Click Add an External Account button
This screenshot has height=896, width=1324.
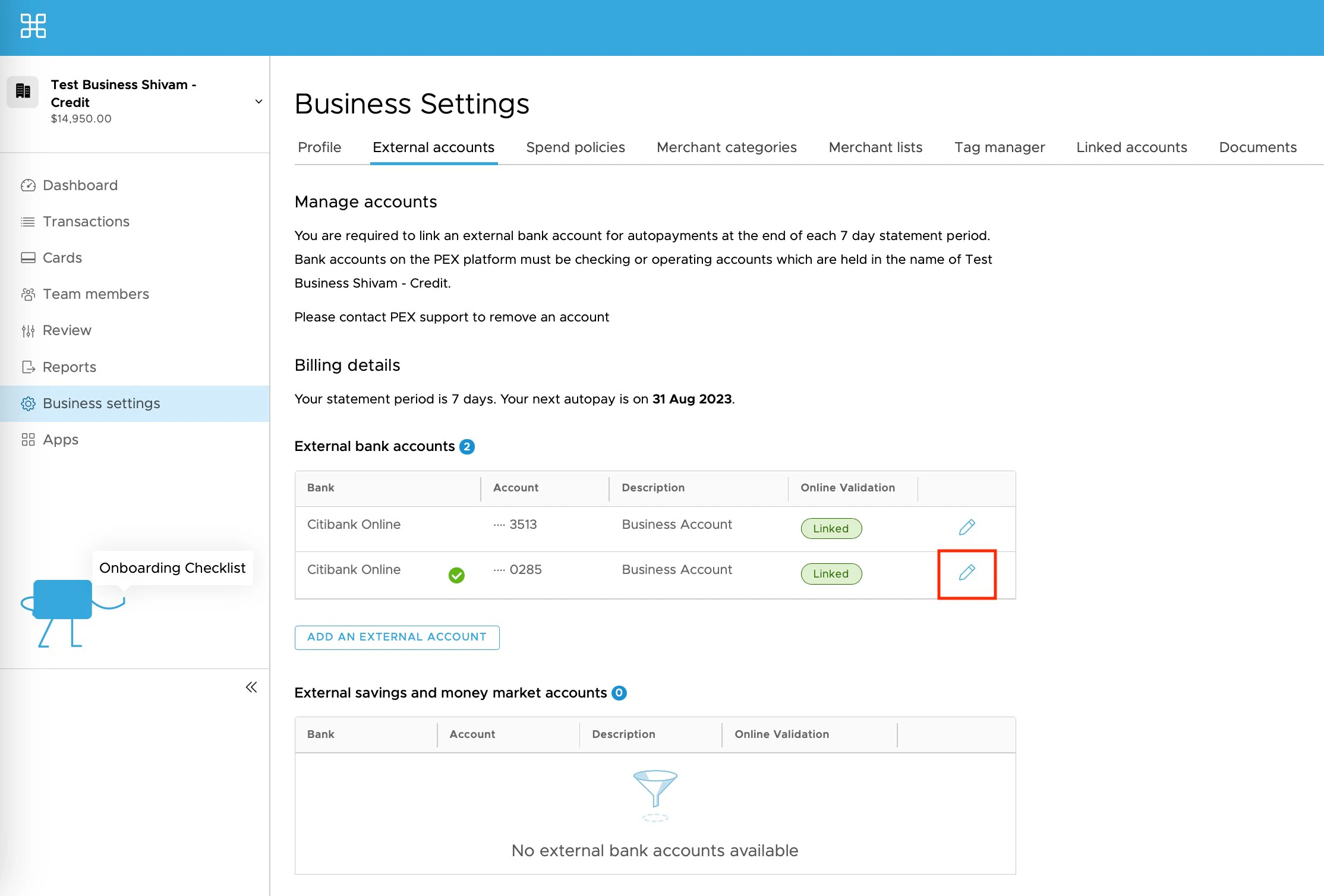point(397,637)
